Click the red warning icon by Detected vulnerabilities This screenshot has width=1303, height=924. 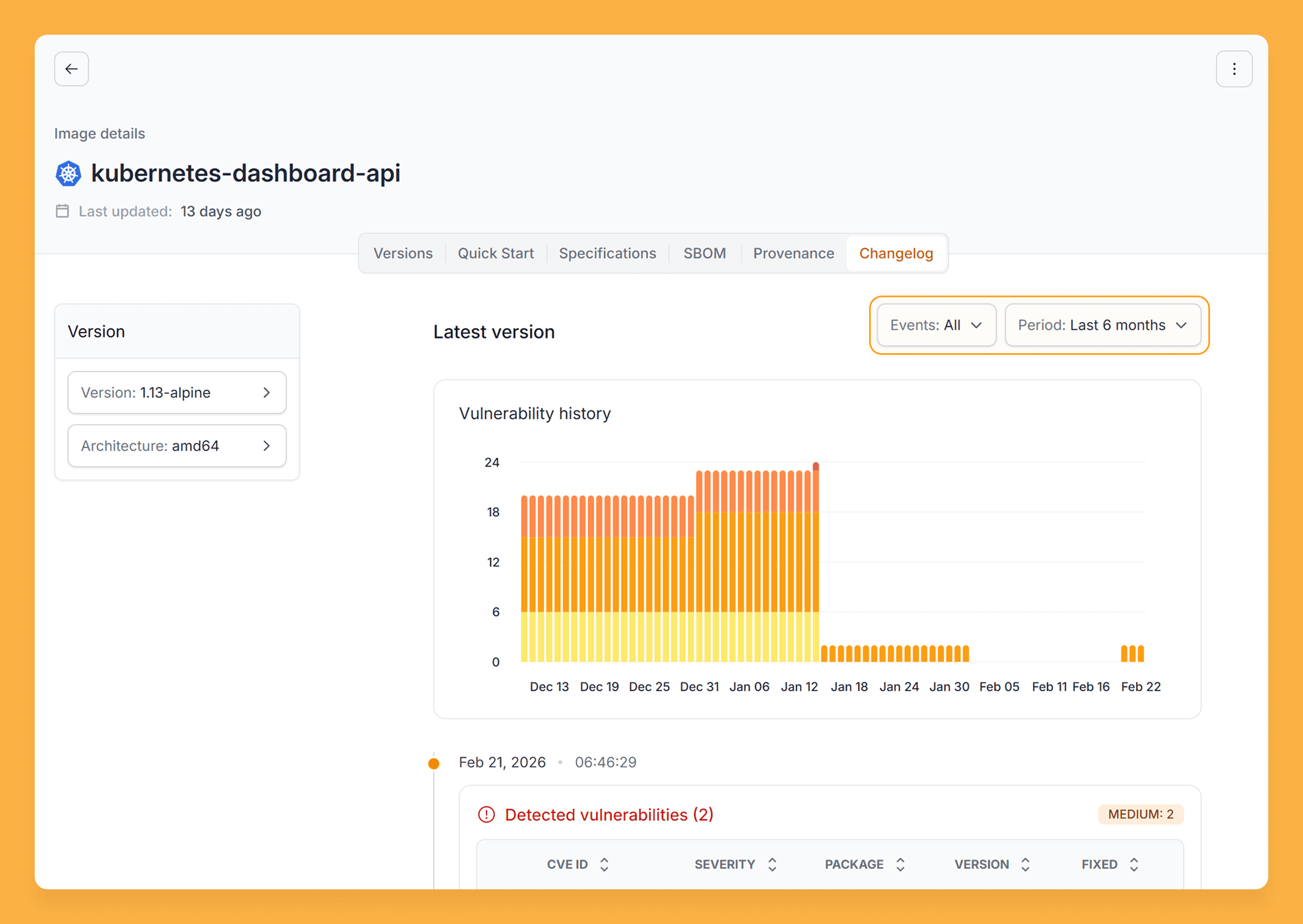tap(486, 814)
